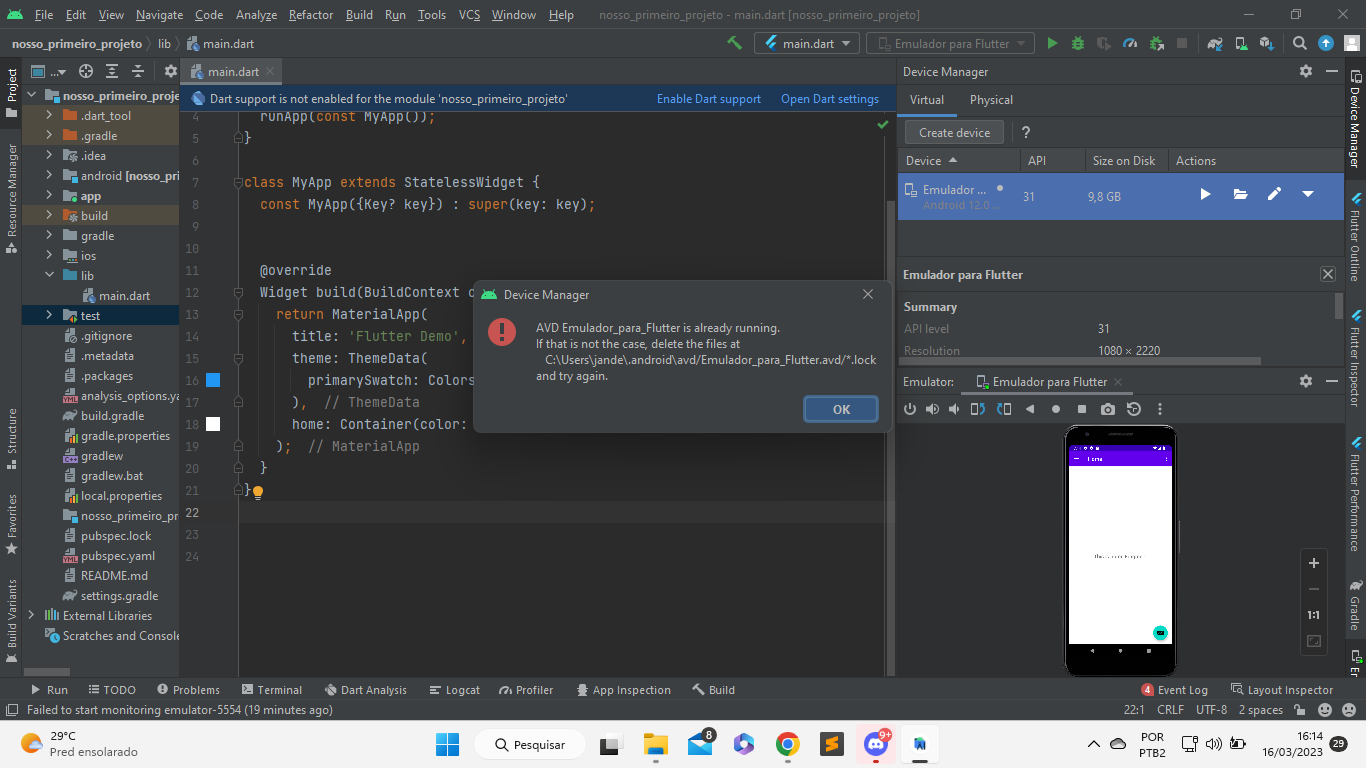This screenshot has width=1366, height=768.
Task: Expand the android folder in project tree
Action: click(x=50, y=175)
